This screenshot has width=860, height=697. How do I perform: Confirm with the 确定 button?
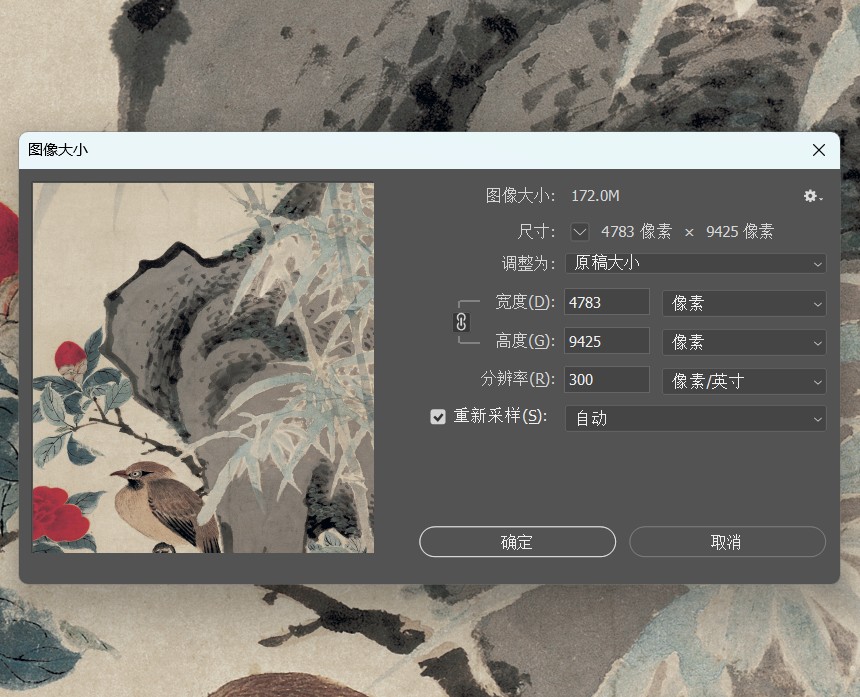click(517, 542)
